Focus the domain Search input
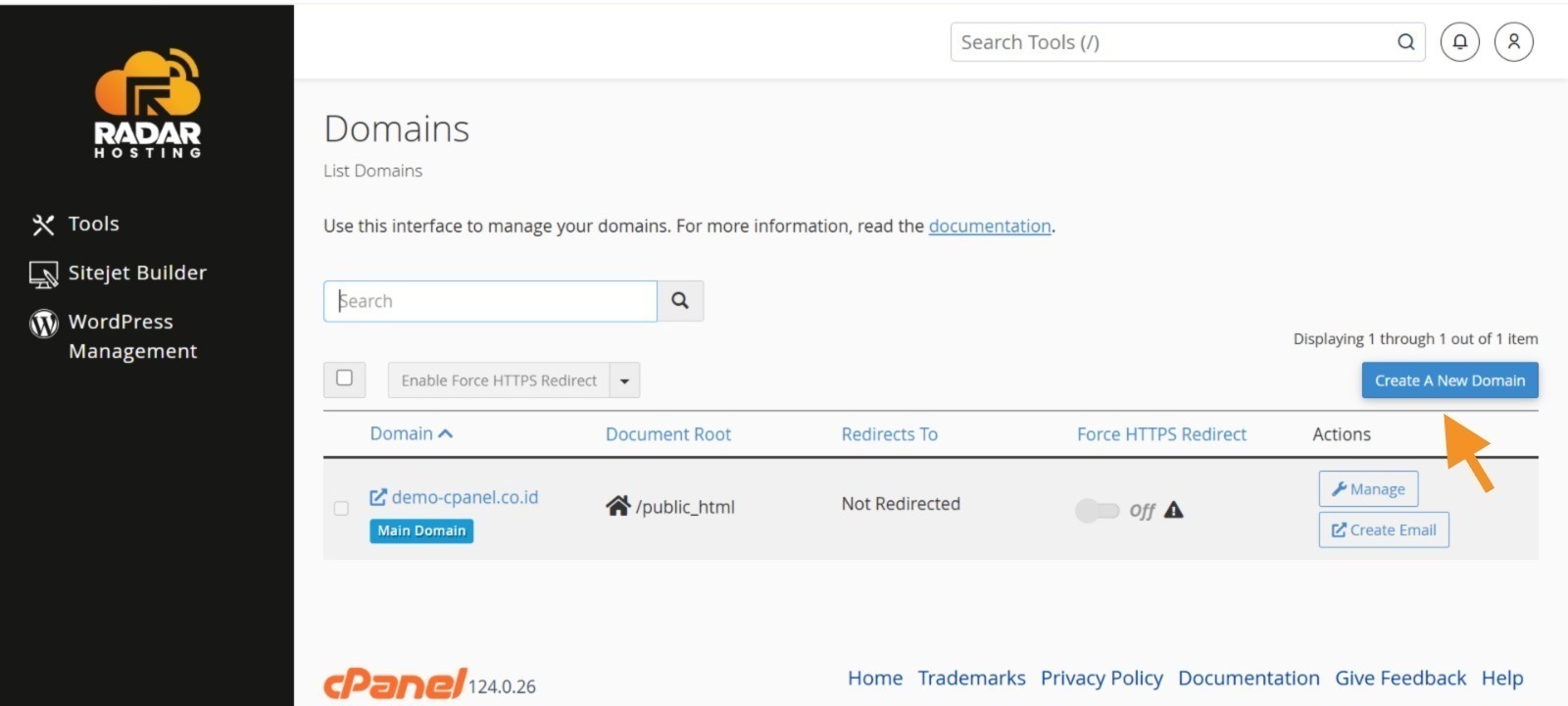The image size is (1568, 706). coord(490,301)
